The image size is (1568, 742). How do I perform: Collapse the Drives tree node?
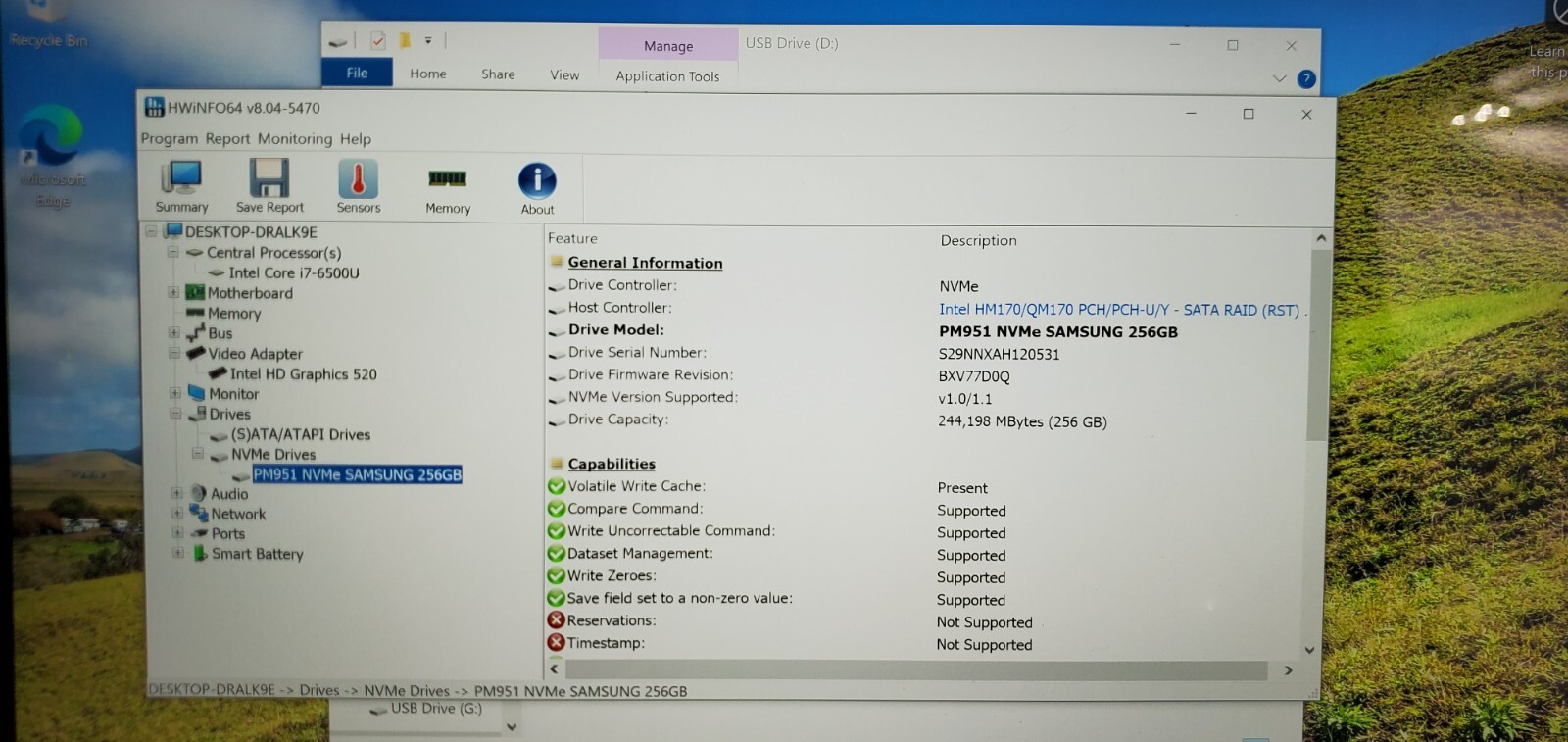pos(175,414)
